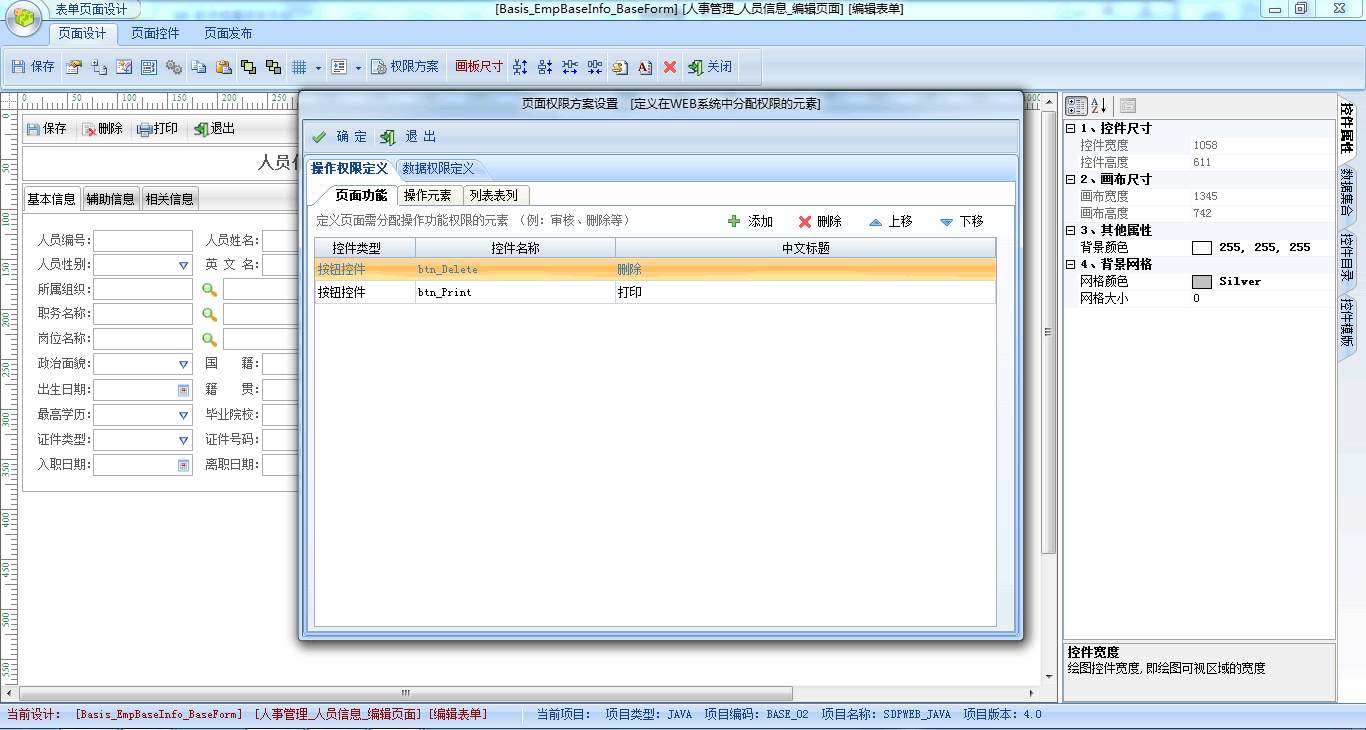This screenshot has width=1366, height=730.
Task: Collapse the 3、其他属性 property group
Action: click(1071, 230)
